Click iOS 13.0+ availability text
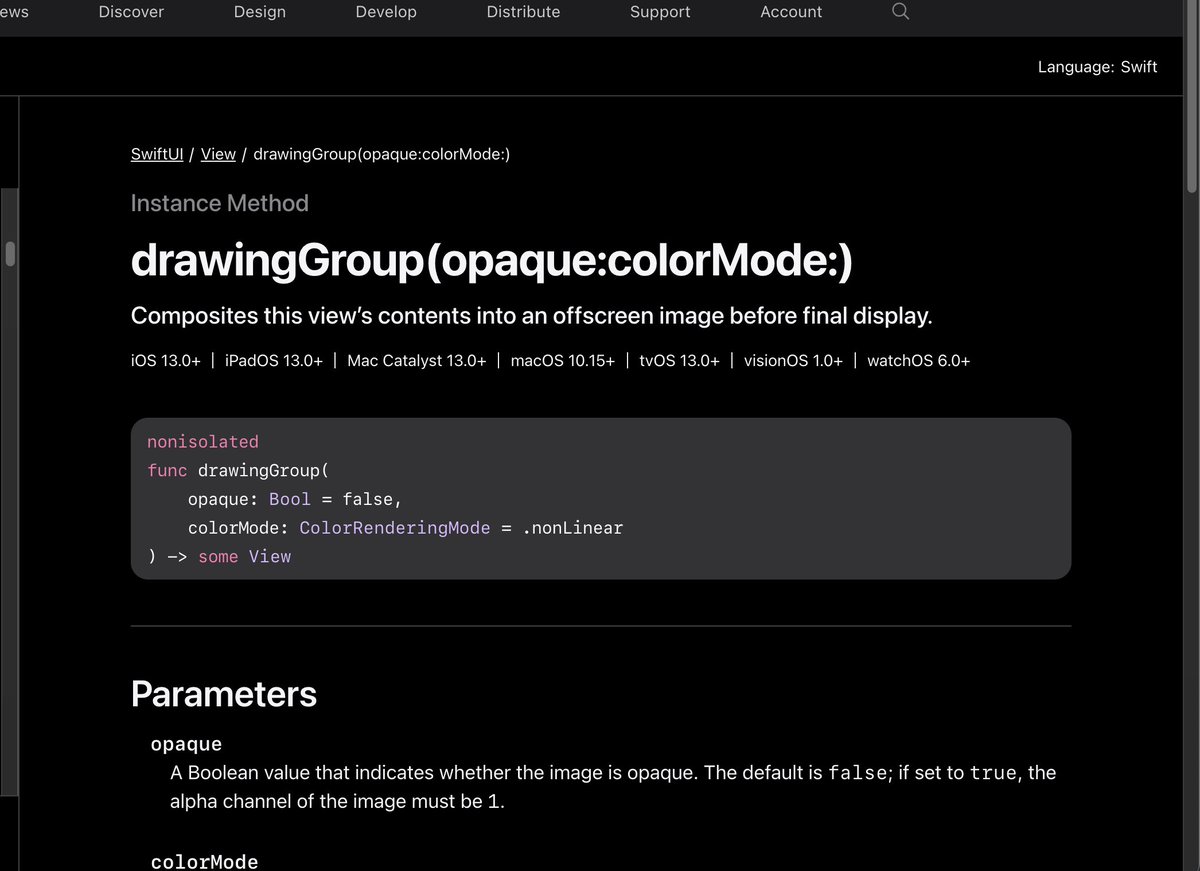Screen dimensions: 1200x871 (x=165, y=361)
